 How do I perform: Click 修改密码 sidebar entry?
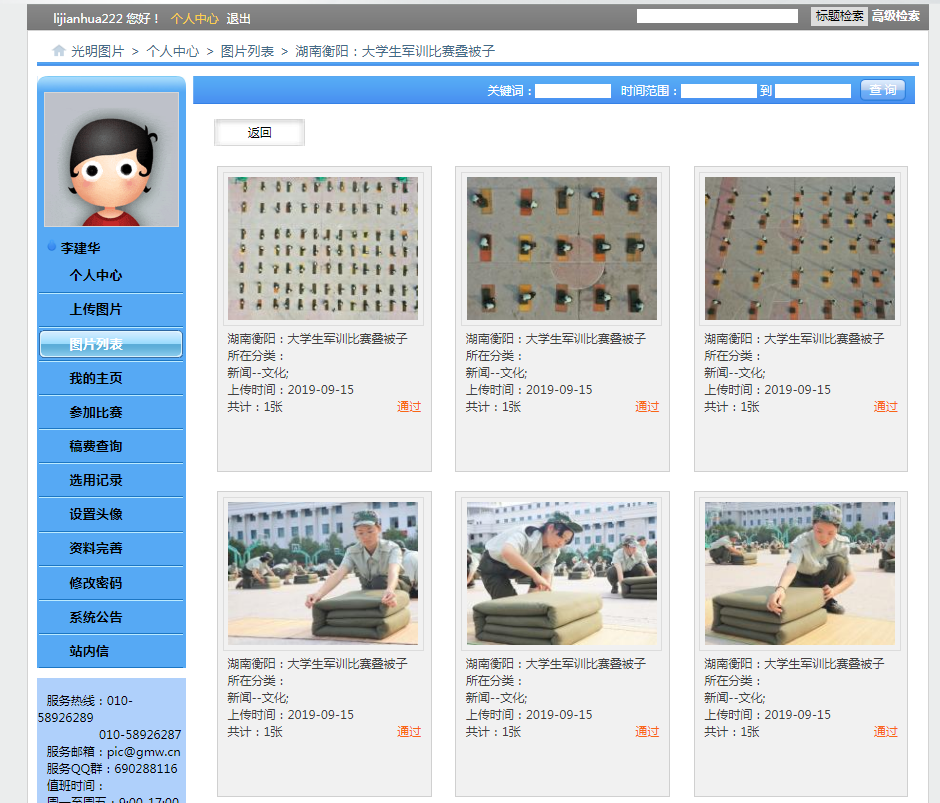96,582
